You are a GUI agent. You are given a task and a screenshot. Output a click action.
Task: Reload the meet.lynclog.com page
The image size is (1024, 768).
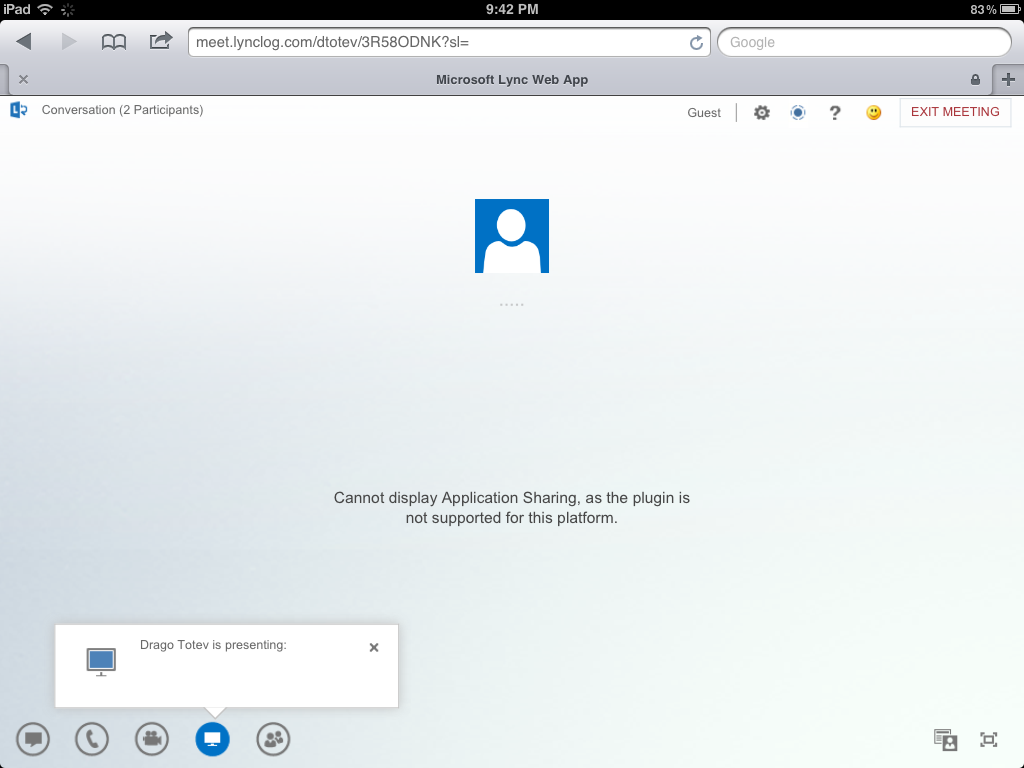[696, 42]
